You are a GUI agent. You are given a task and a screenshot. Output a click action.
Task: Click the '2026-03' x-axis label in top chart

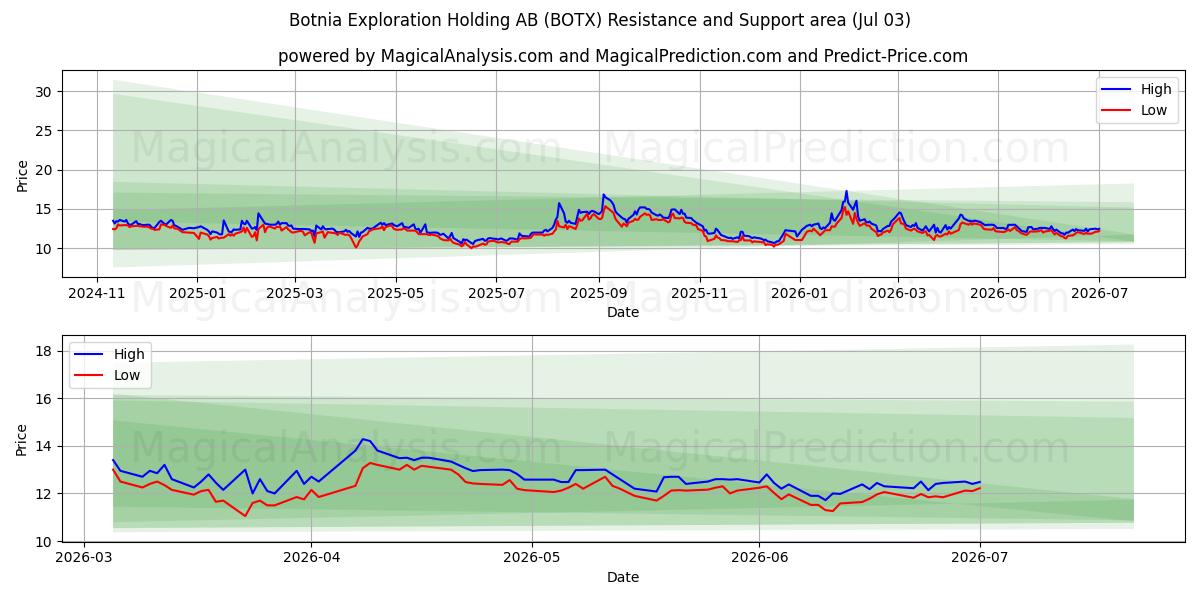897,295
